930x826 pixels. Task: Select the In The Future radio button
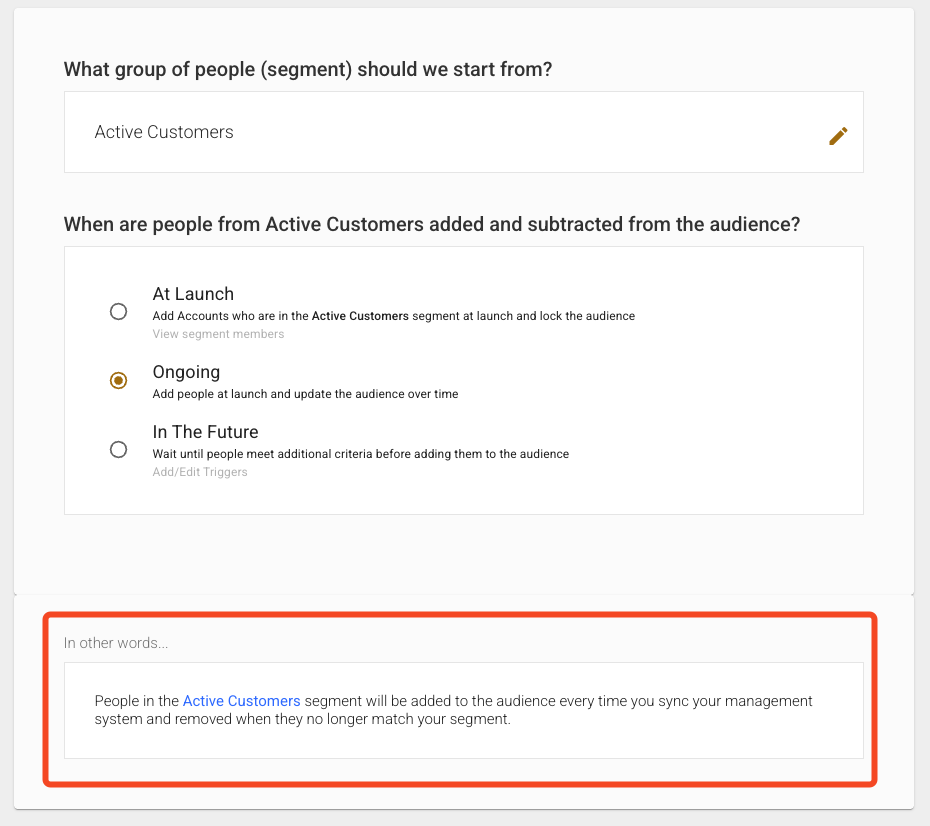coord(118,449)
